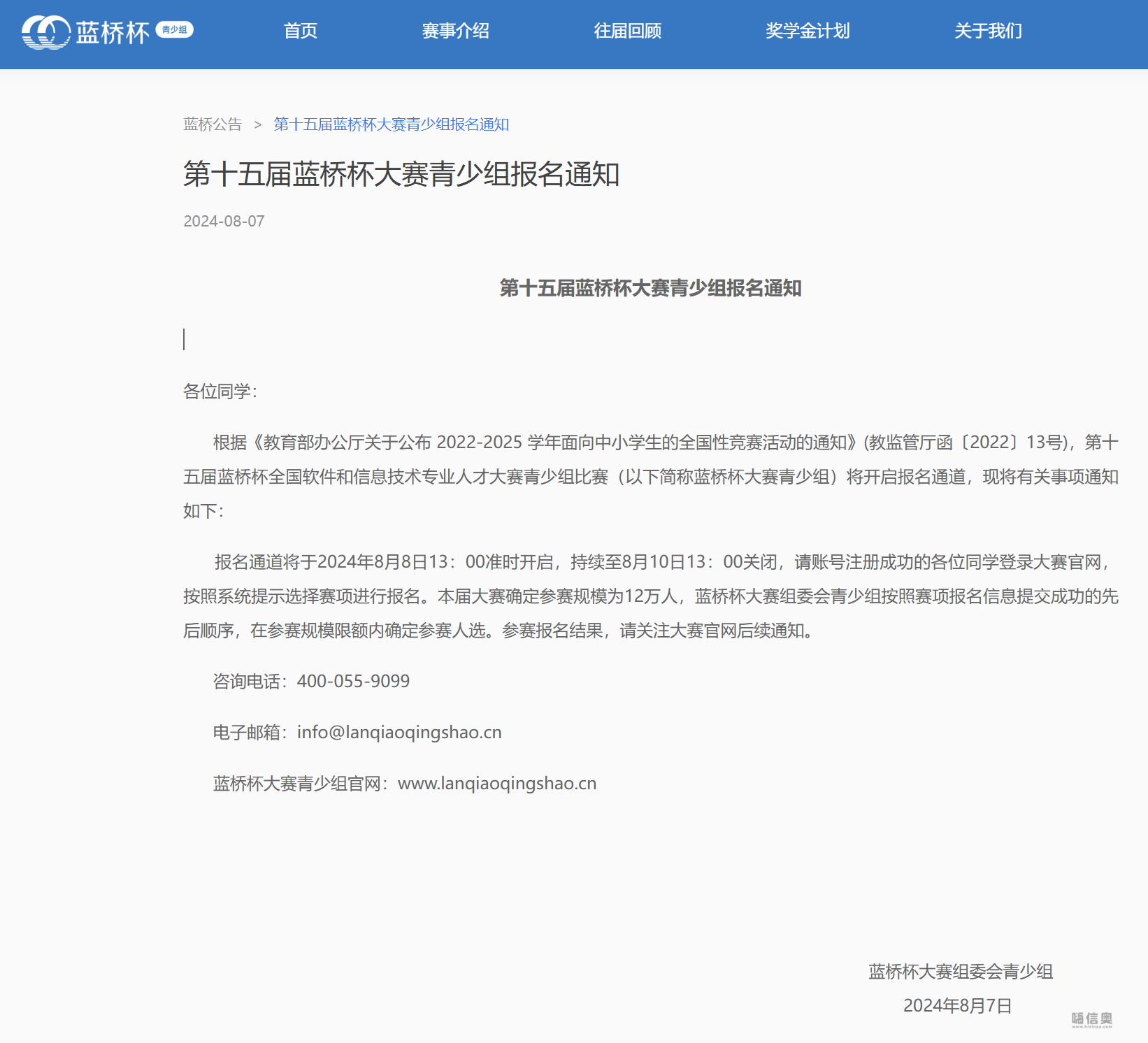Open the 赛事介绍 menu item
This screenshot has height=1043, width=1148.
tap(456, 31)
